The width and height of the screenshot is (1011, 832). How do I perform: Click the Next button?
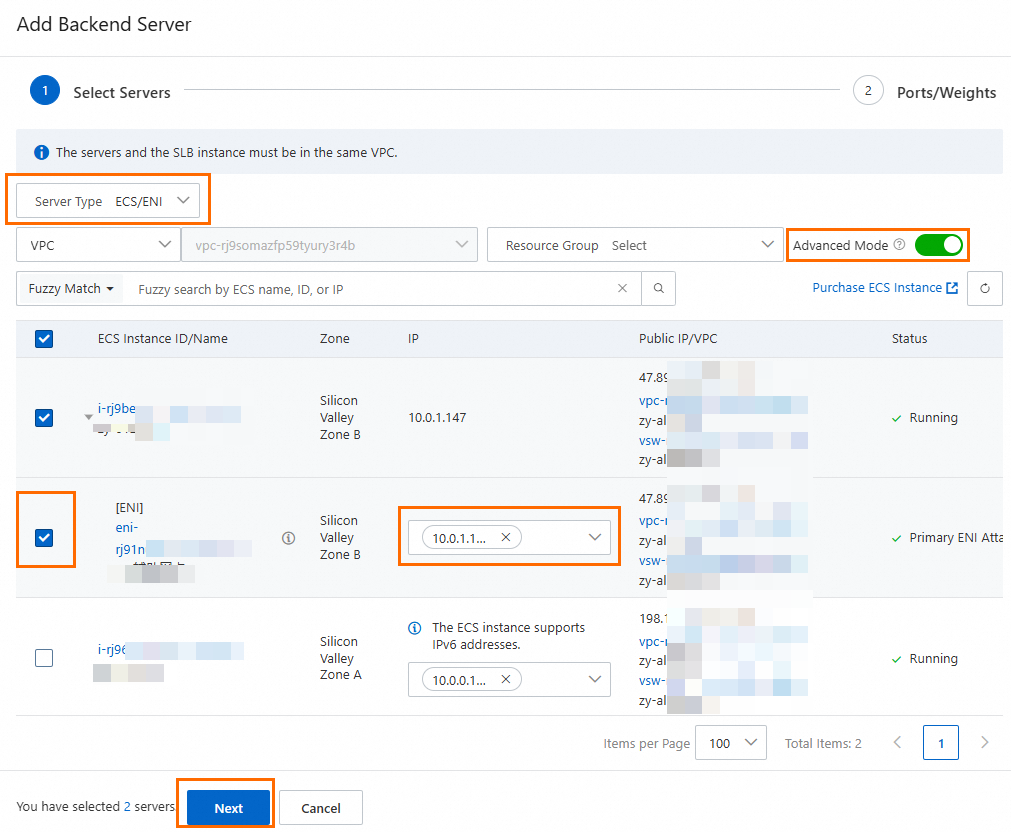pyautogui.click(x=228, y=807)
